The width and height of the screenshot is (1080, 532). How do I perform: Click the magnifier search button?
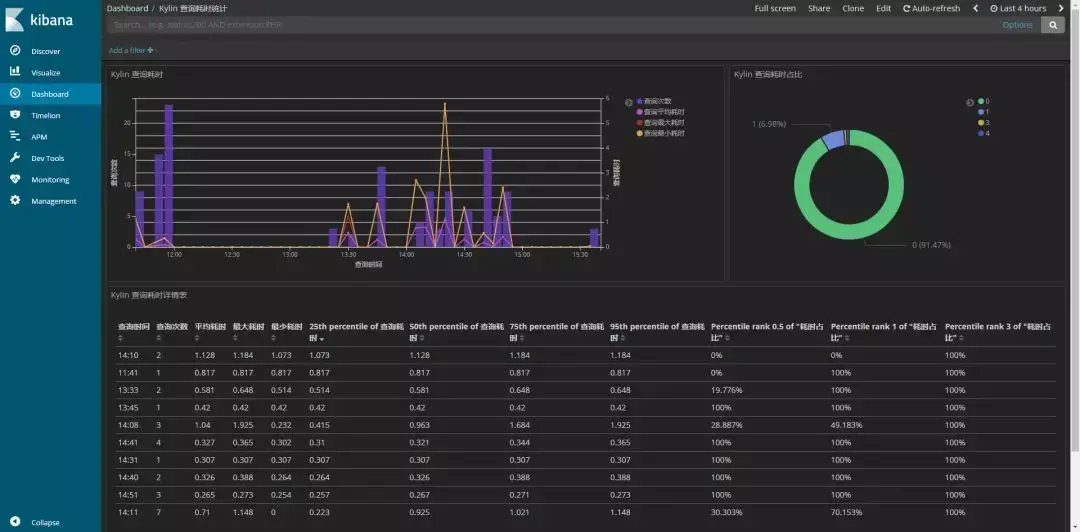pos(1052,25)
